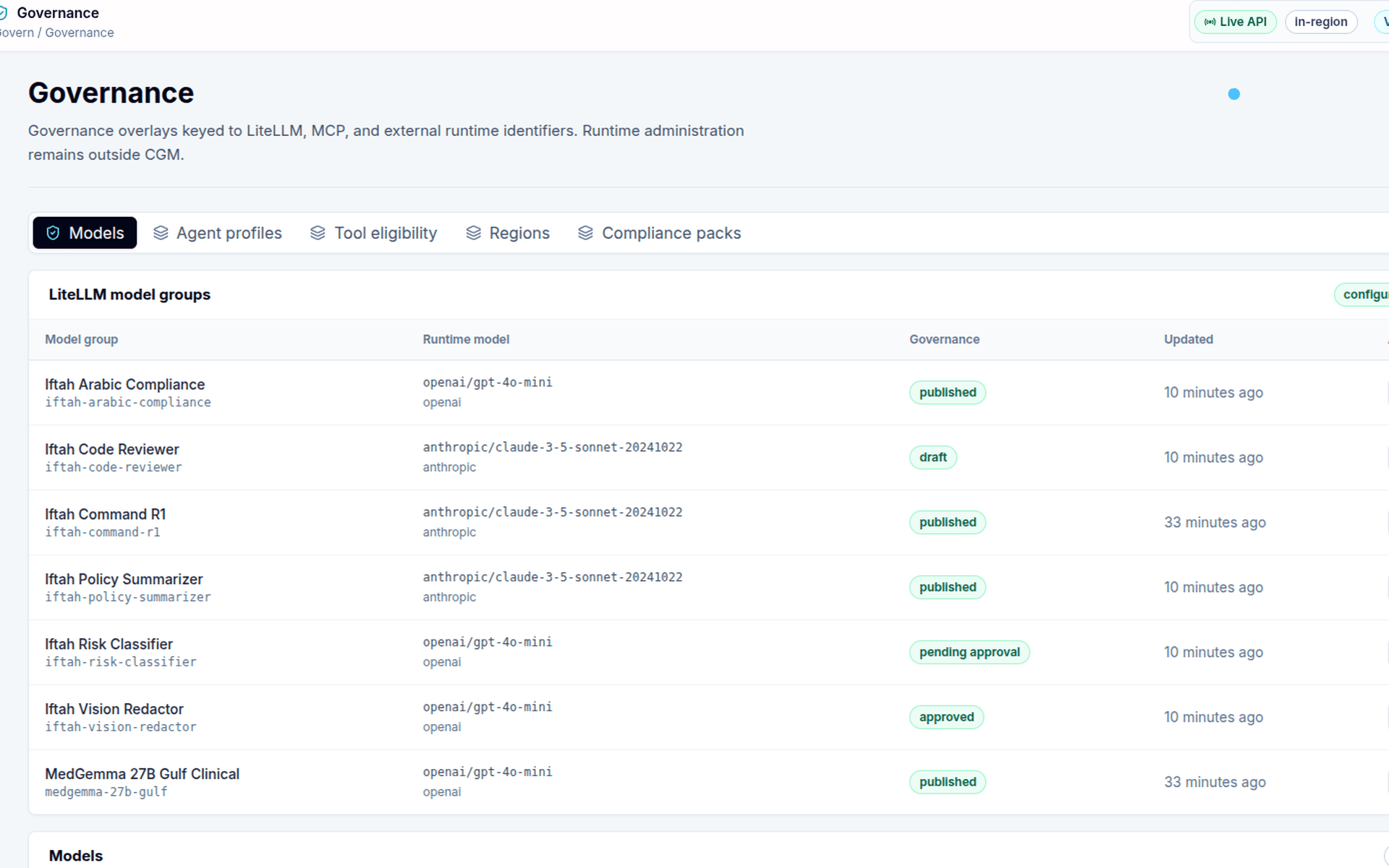Click the iftah-code-reviewer identifier

pyautogui.click(x=114, y=467)
